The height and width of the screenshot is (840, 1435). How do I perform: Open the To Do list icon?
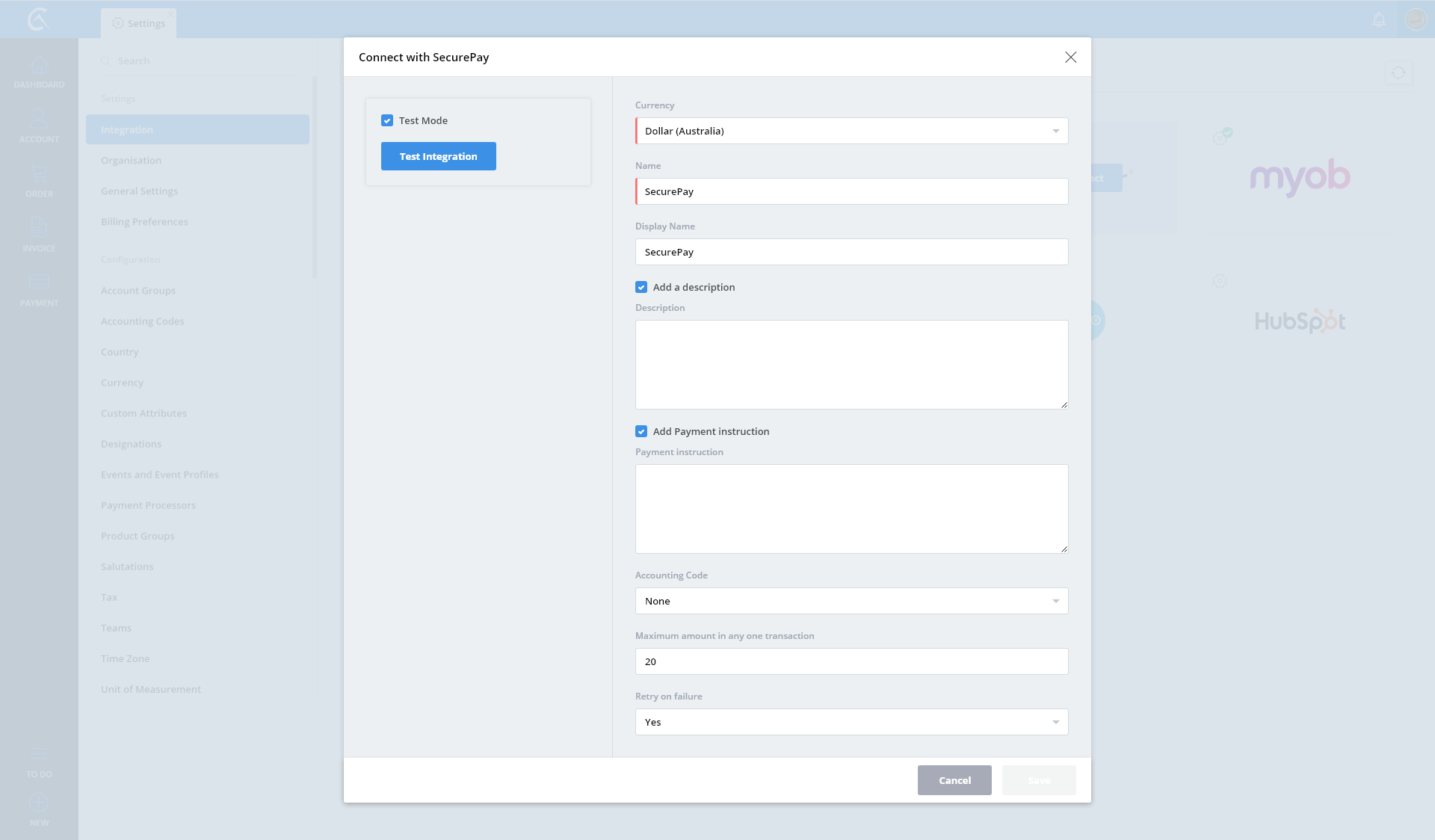39,755
